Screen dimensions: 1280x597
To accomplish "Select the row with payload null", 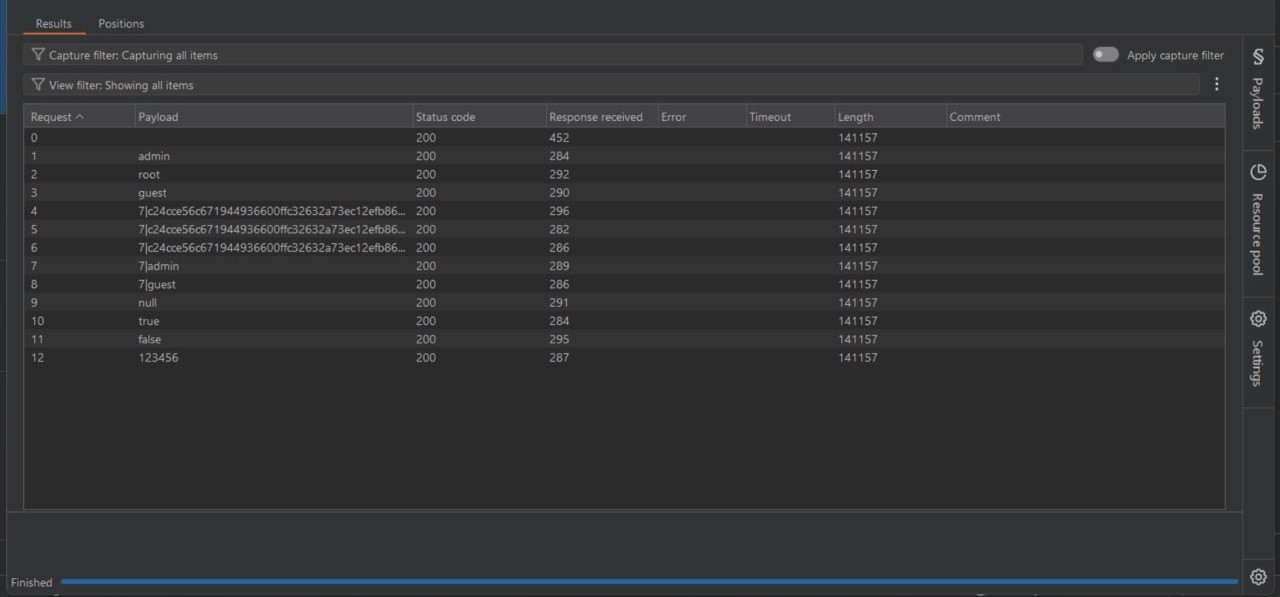I will click(x=624, y=303).
